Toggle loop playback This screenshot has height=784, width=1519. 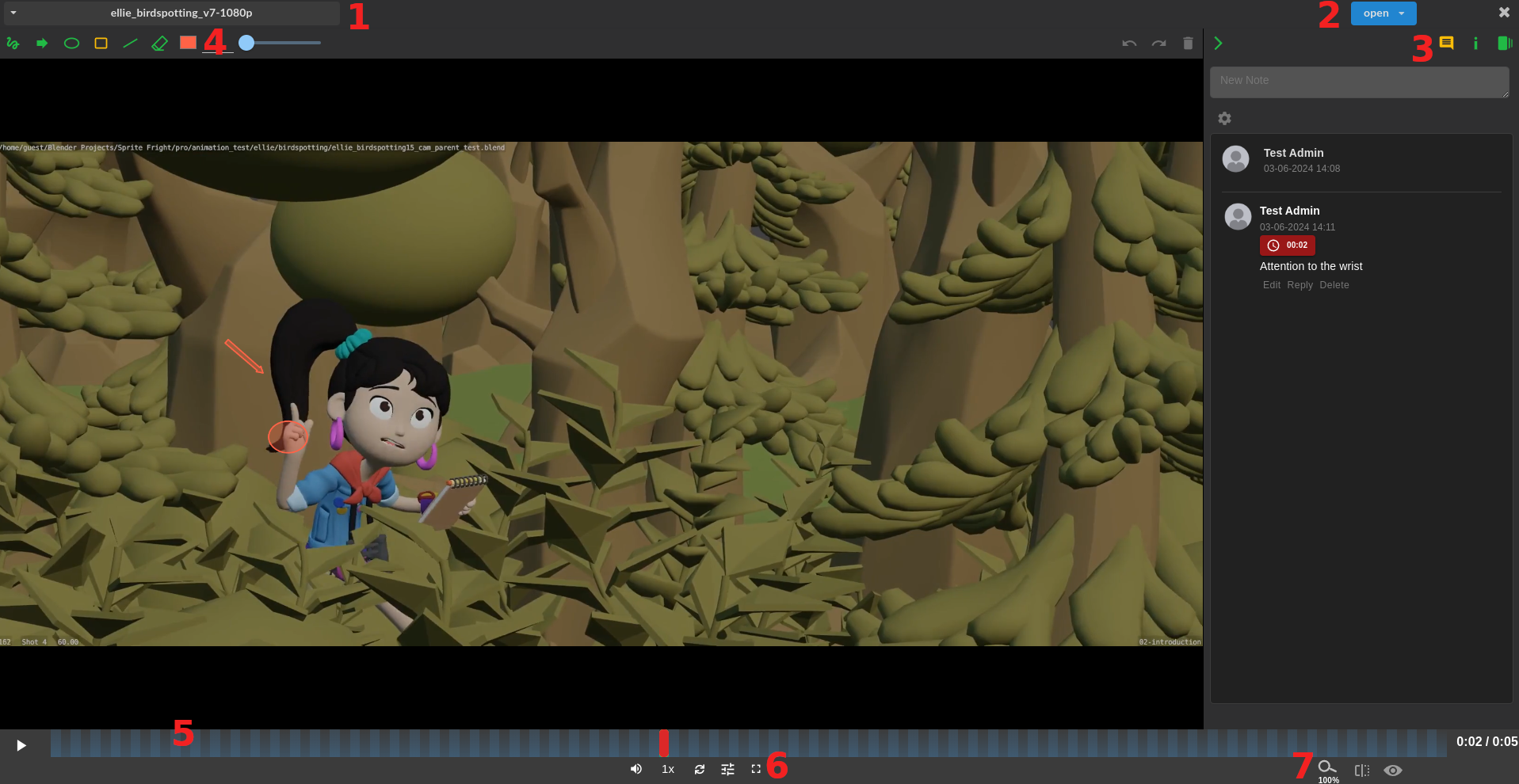(x=699, y=769)
